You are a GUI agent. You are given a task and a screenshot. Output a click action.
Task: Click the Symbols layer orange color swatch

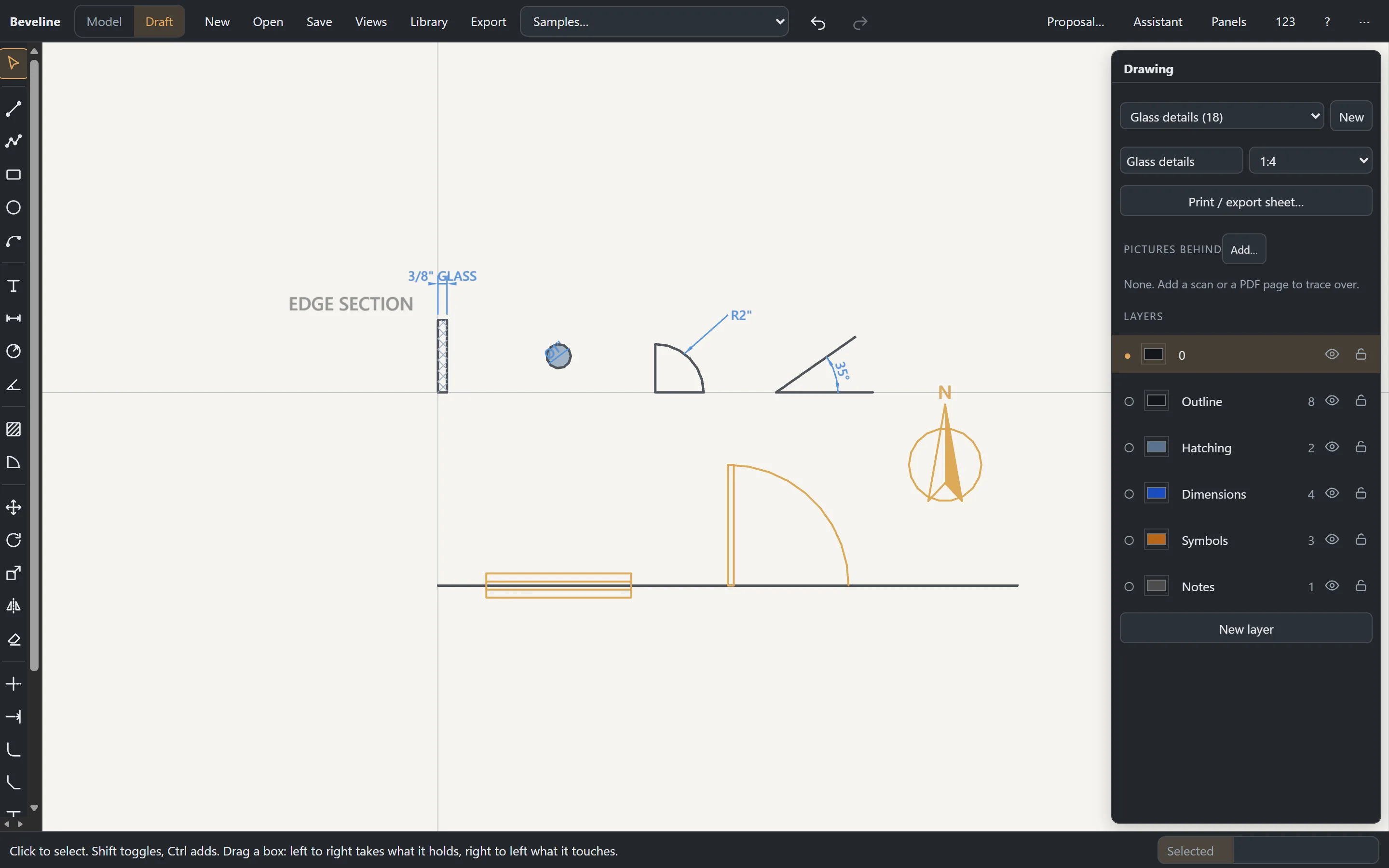tap(1157, 540)
